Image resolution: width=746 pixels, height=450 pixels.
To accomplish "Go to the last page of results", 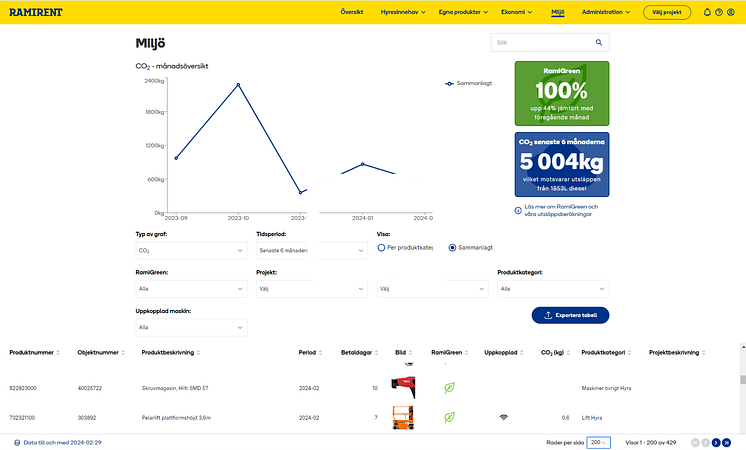I will pos(726,443).
